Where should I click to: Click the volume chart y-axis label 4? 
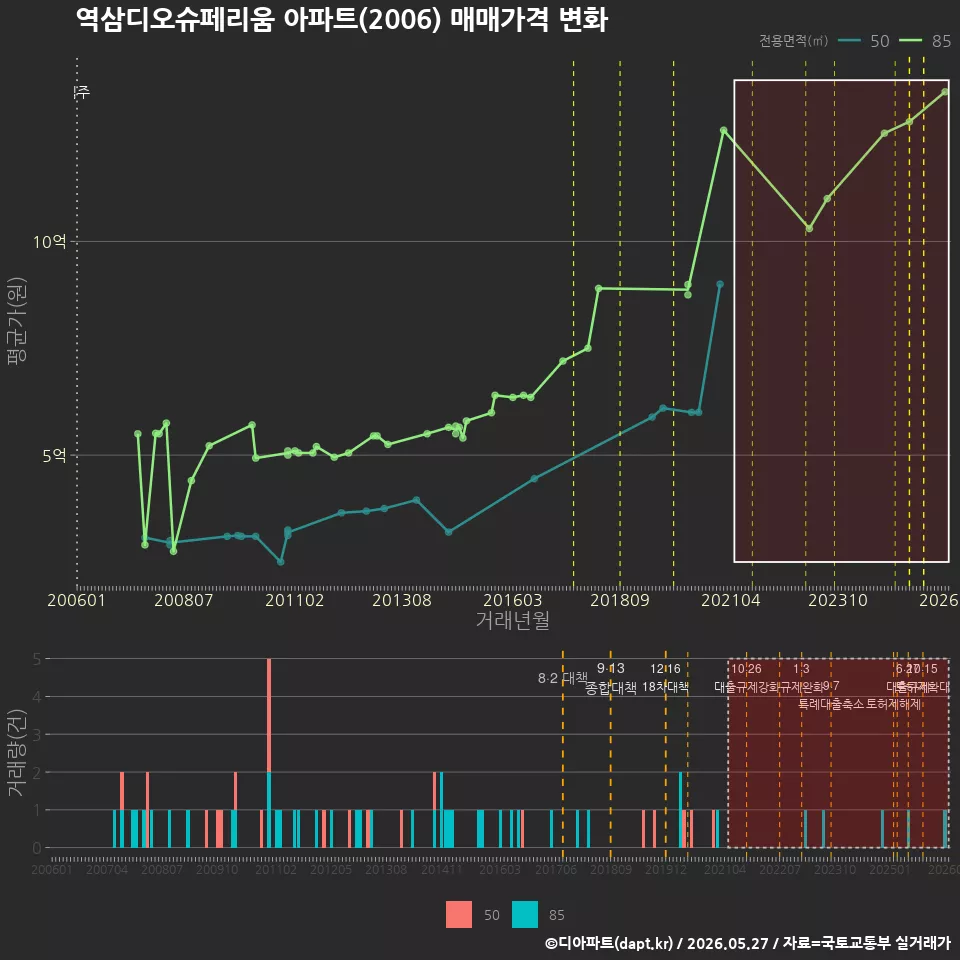point(37,697)
